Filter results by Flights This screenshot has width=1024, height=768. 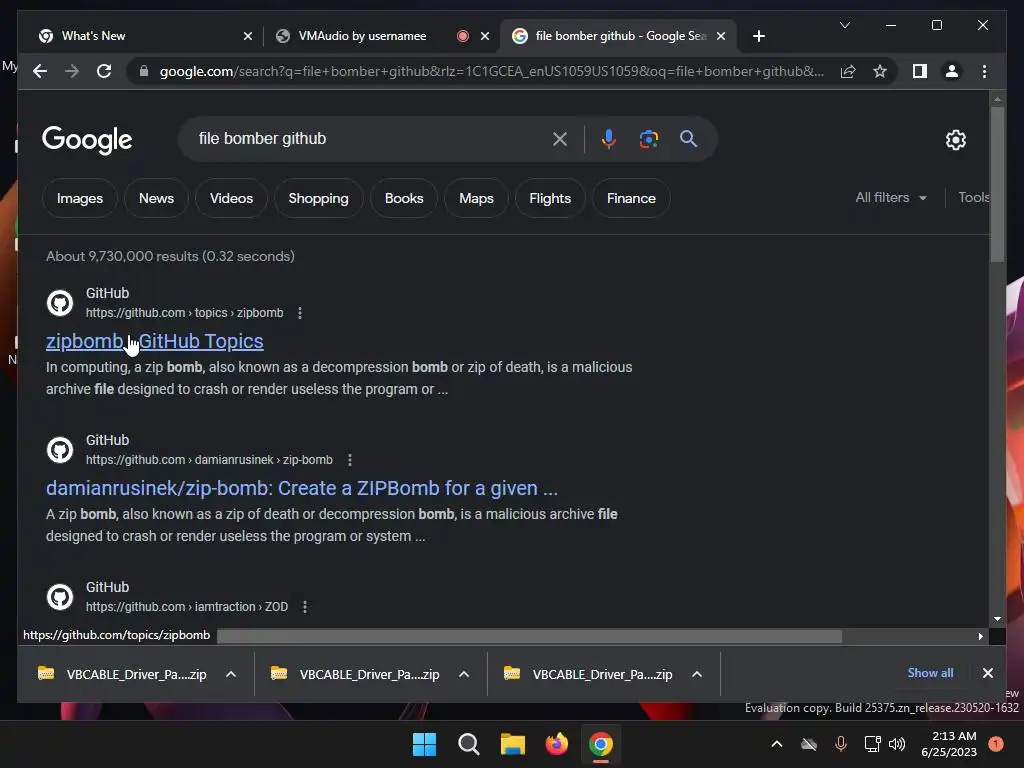(x=550, y=198)
